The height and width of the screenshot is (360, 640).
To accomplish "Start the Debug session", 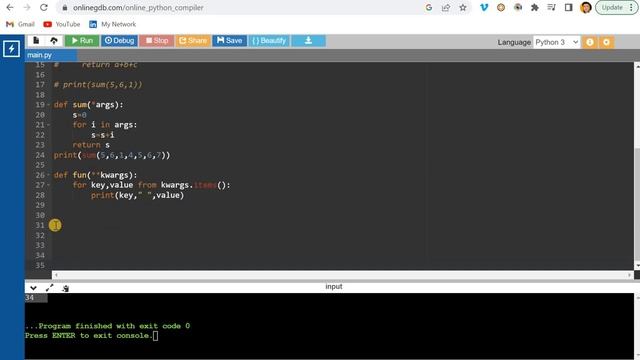I will [119, 40].
